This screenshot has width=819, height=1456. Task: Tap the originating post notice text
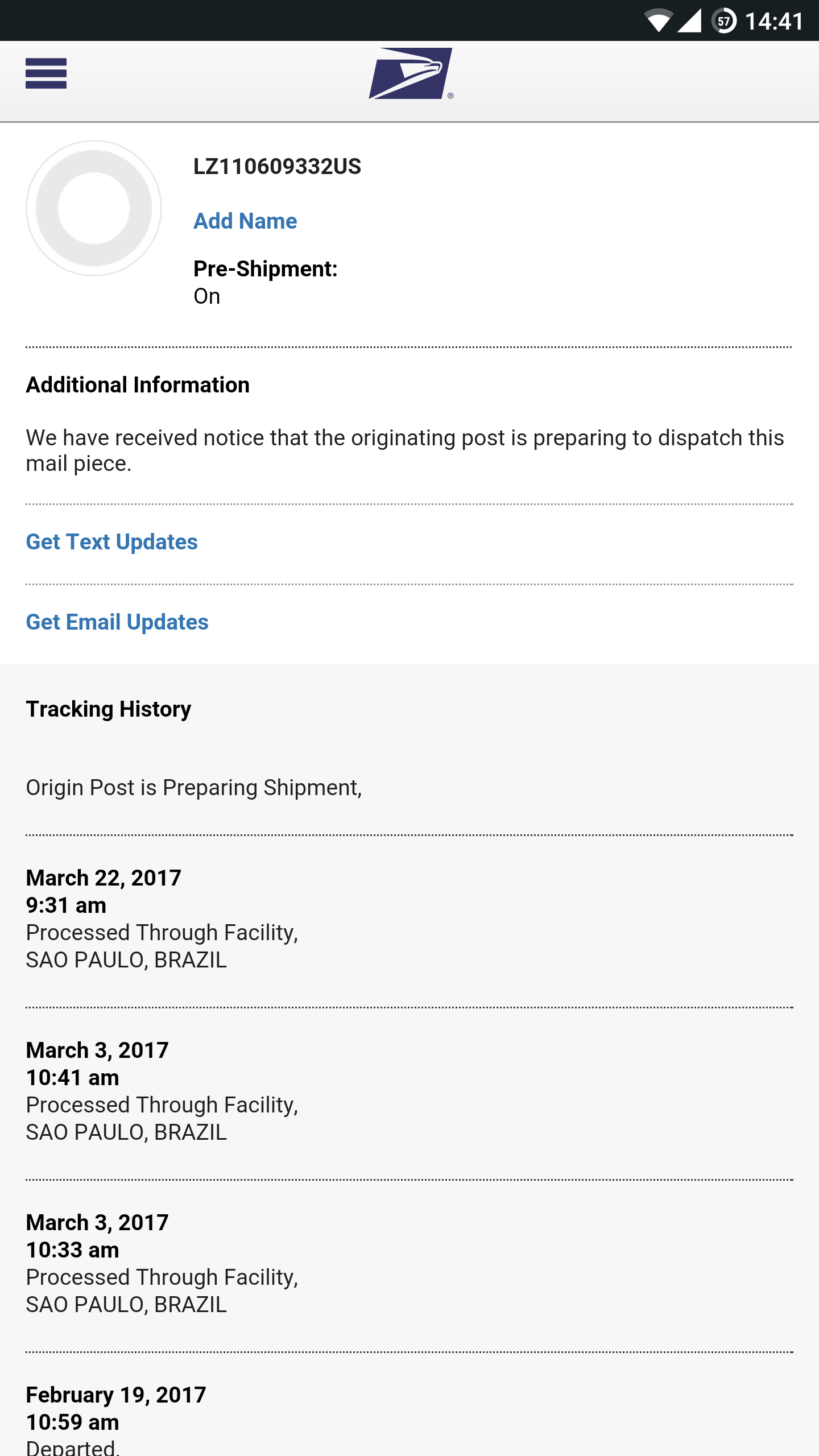(x=405, y=450)
